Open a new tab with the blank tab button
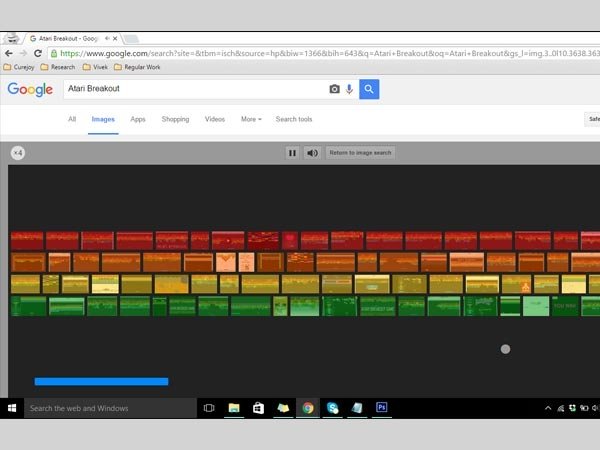 (x=131, y=39)
